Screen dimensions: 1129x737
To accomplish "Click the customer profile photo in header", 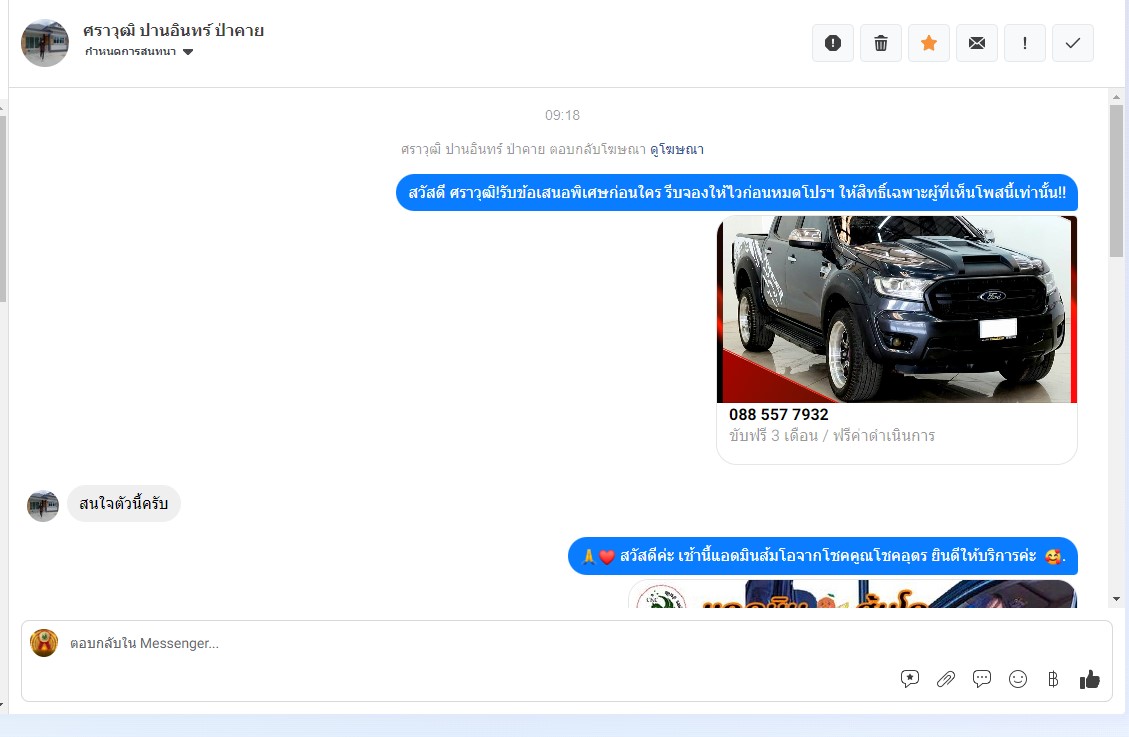I will [45, 43].
